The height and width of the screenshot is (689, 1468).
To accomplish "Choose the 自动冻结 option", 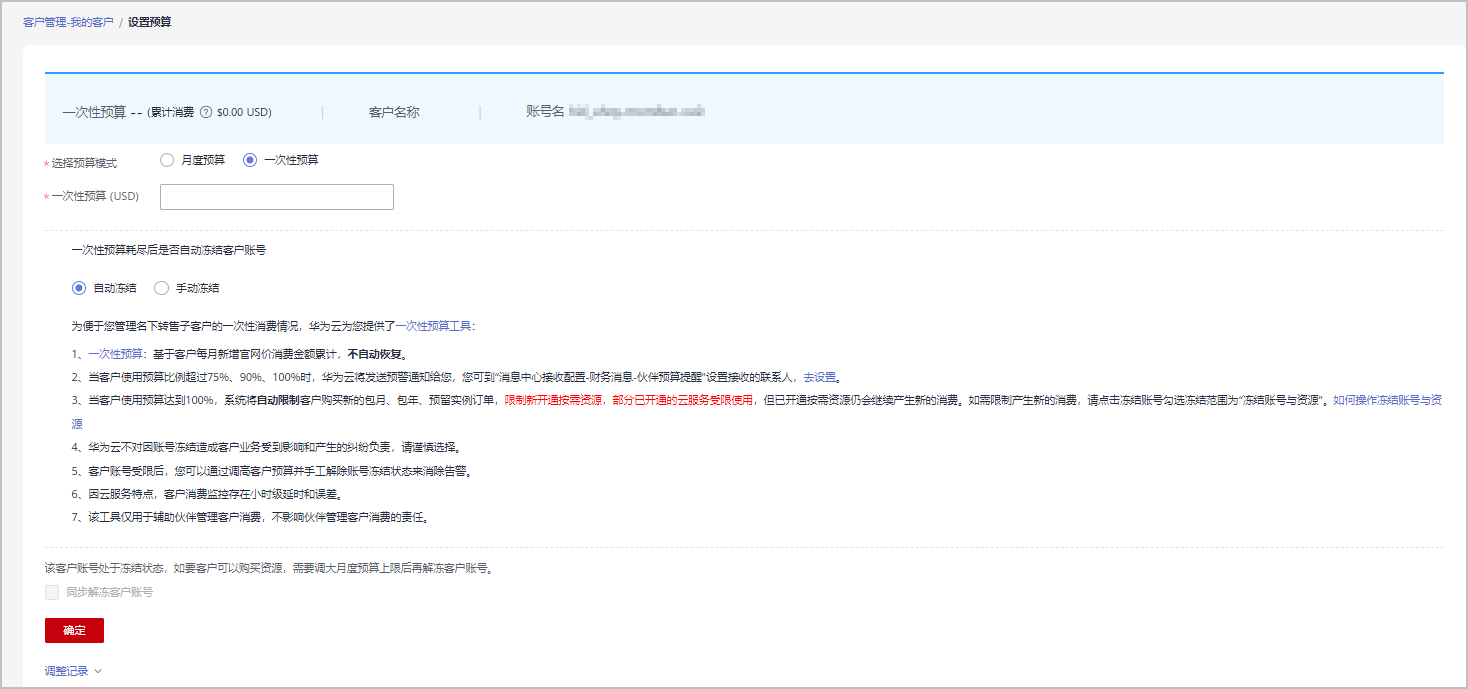I will (79, 288).
